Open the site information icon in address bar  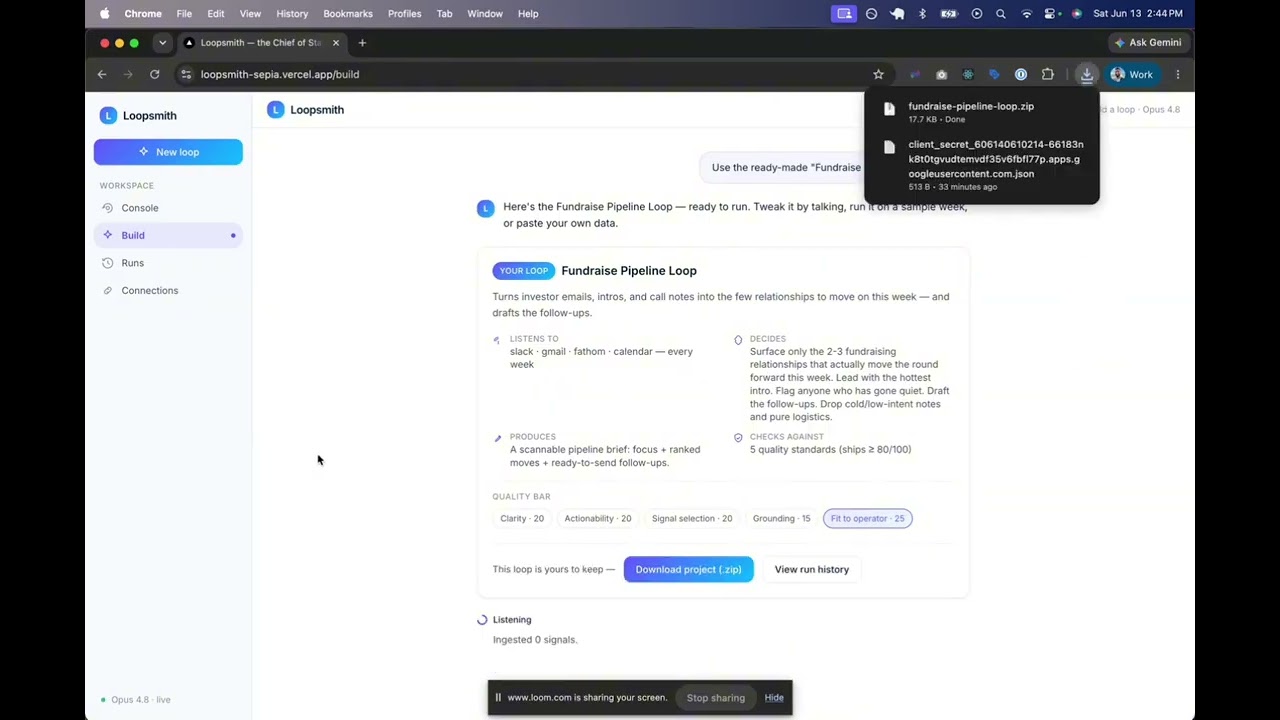[185, 74]
